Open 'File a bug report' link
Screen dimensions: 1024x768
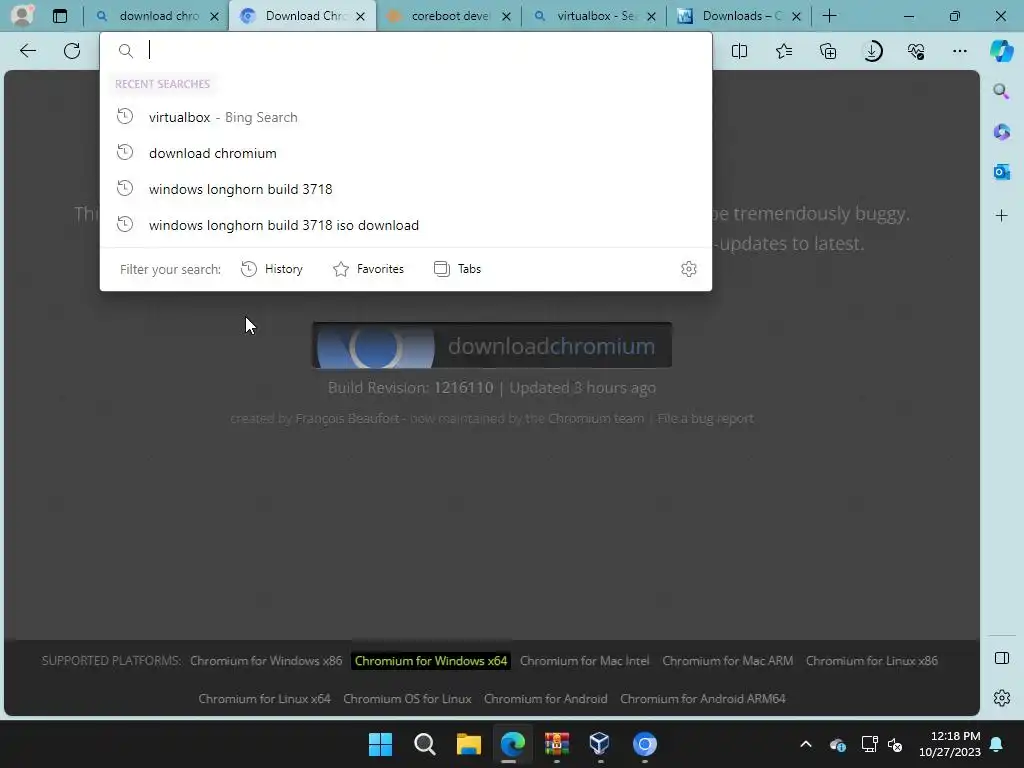[705, 419]
